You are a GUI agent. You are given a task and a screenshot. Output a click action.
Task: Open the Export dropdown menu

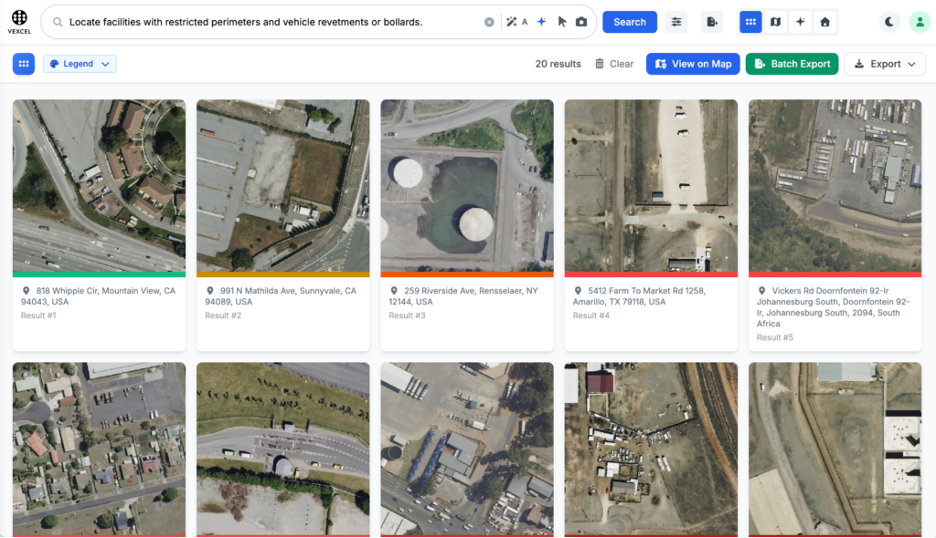884,64
